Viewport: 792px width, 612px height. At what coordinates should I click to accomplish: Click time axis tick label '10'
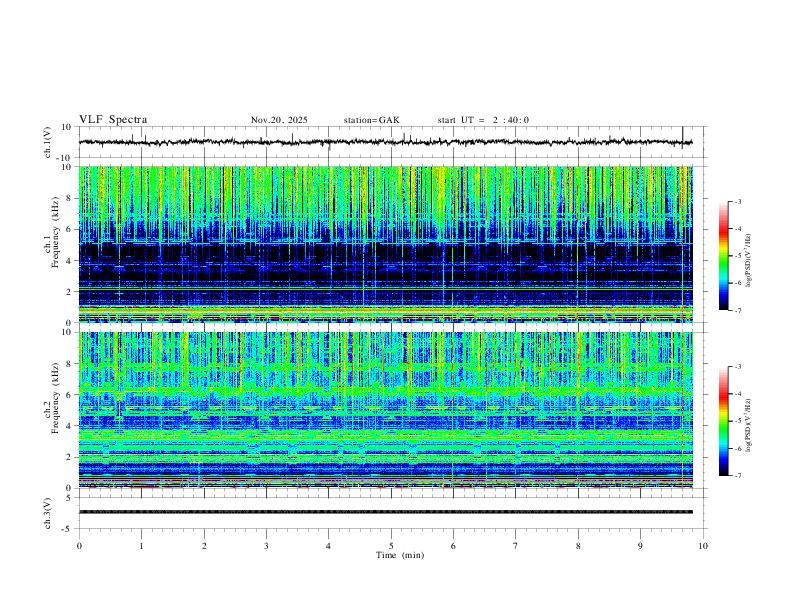coord(703,546)
